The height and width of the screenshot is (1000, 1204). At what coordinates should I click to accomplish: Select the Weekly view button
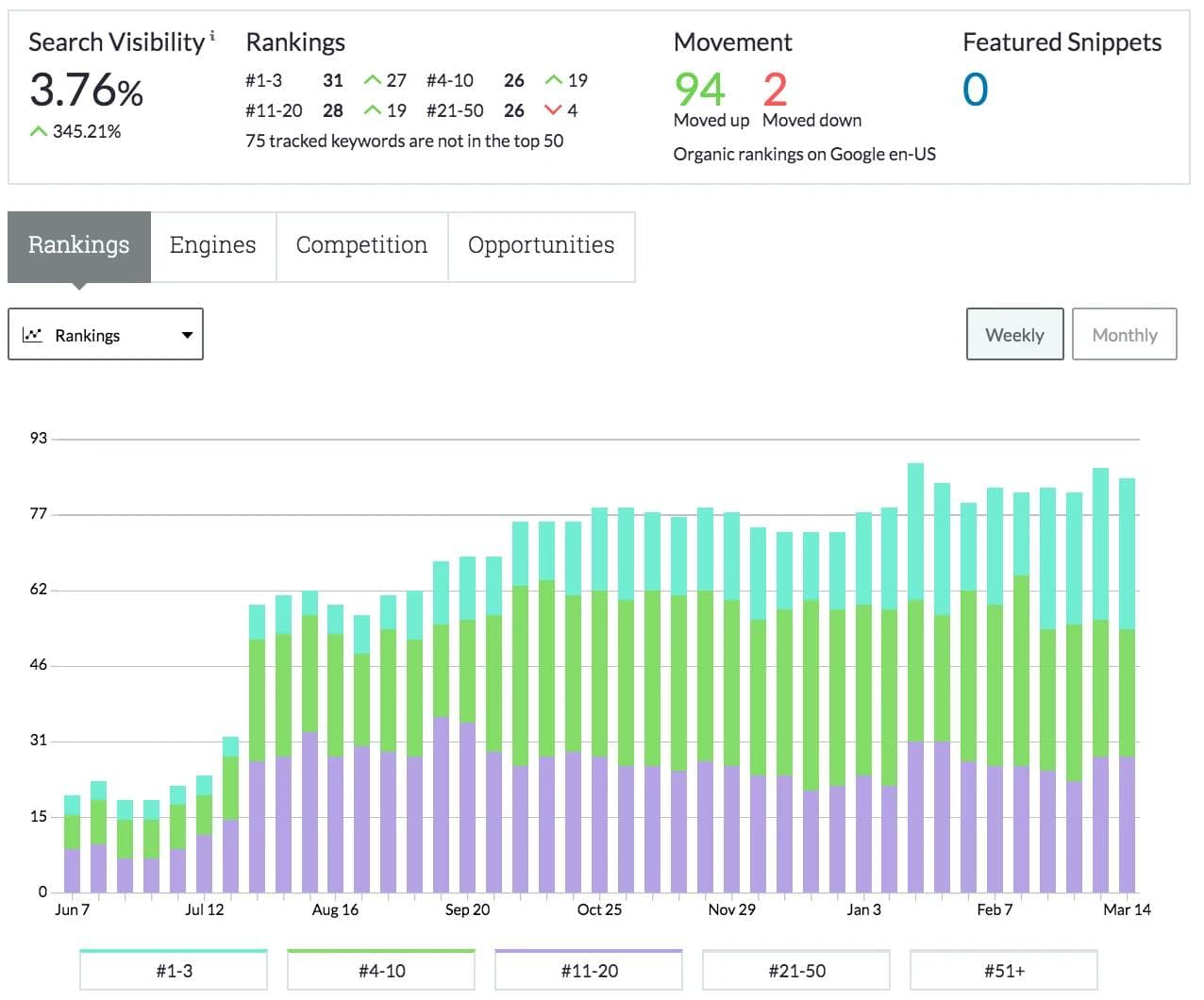[1014, 335]
